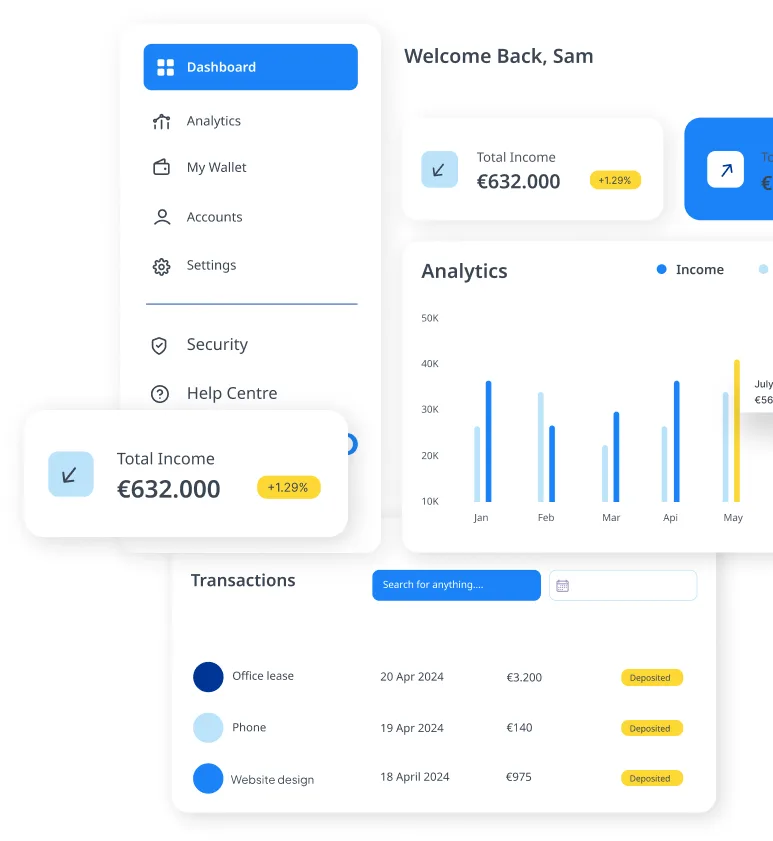
Task: Click the wallet icon in sidebar
Action: [161, 167]
